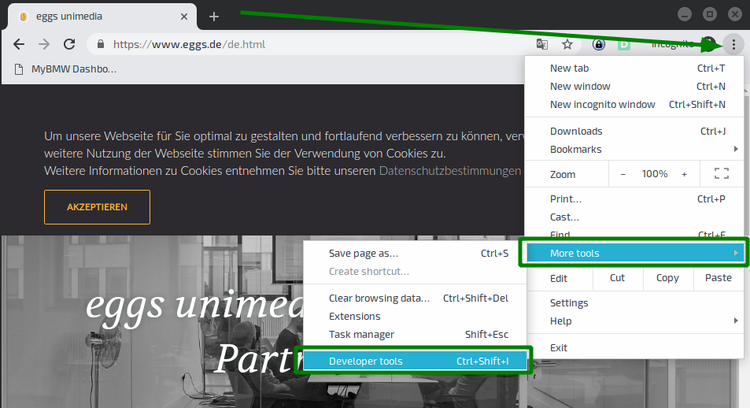Click the browser back arrow
Image resolution: width=750 pixels, height=408 pixels.
pos(18,44)
